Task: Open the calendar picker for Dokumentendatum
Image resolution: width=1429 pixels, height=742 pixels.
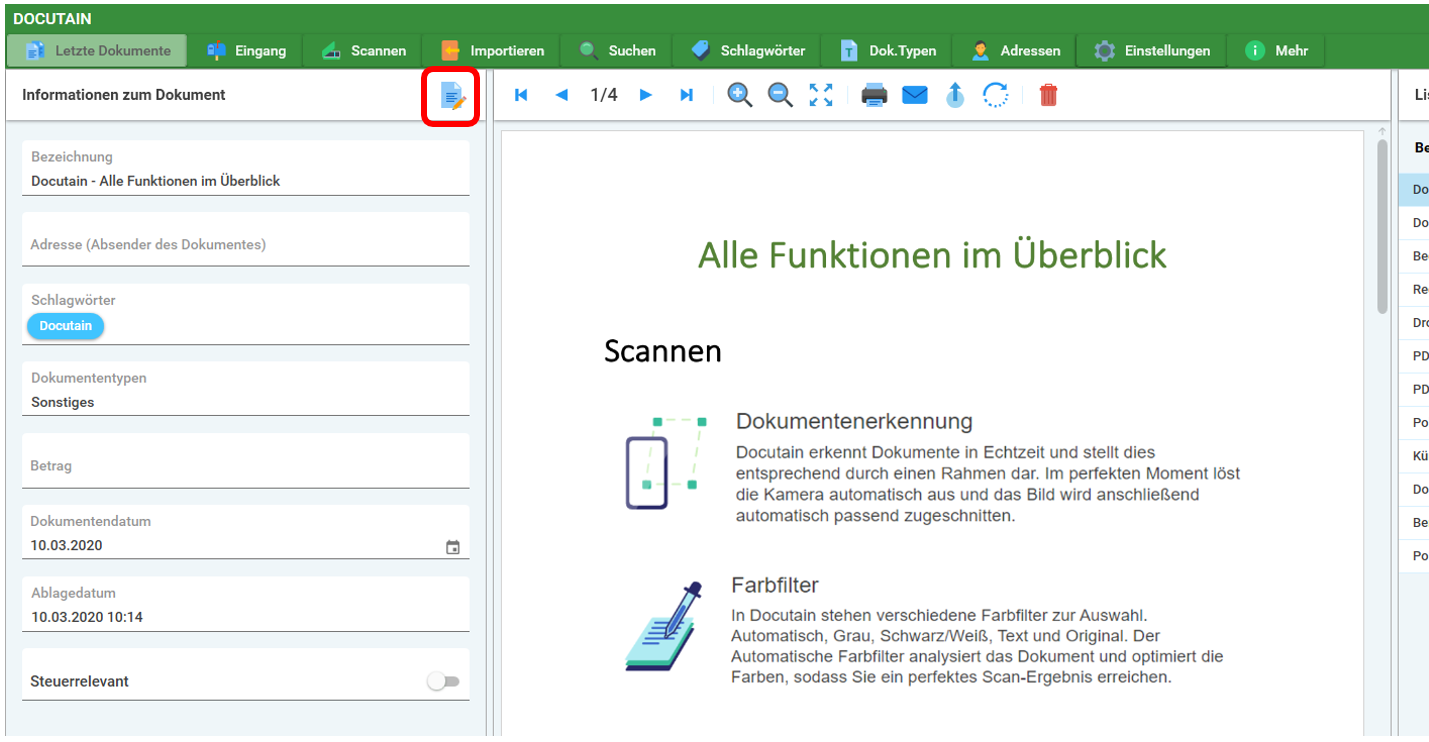Action: (x=453, y=547)
